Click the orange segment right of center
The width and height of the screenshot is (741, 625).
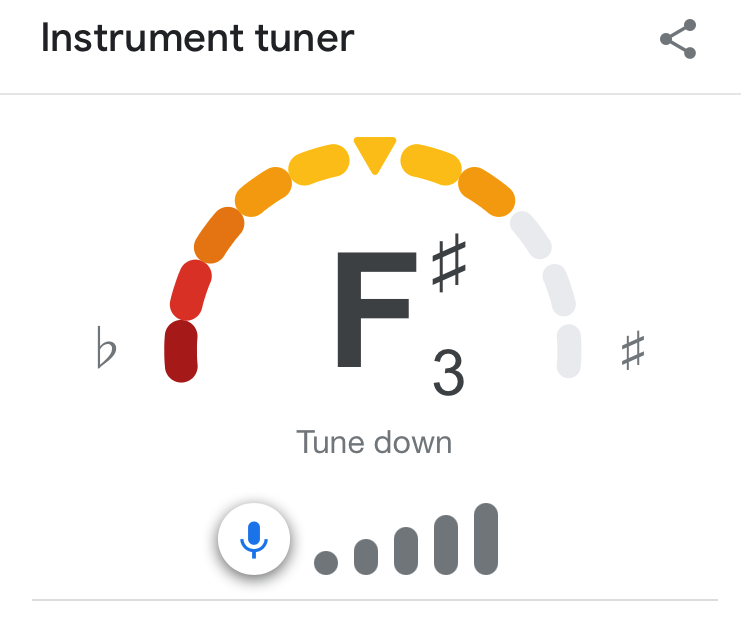coord(487,191)
